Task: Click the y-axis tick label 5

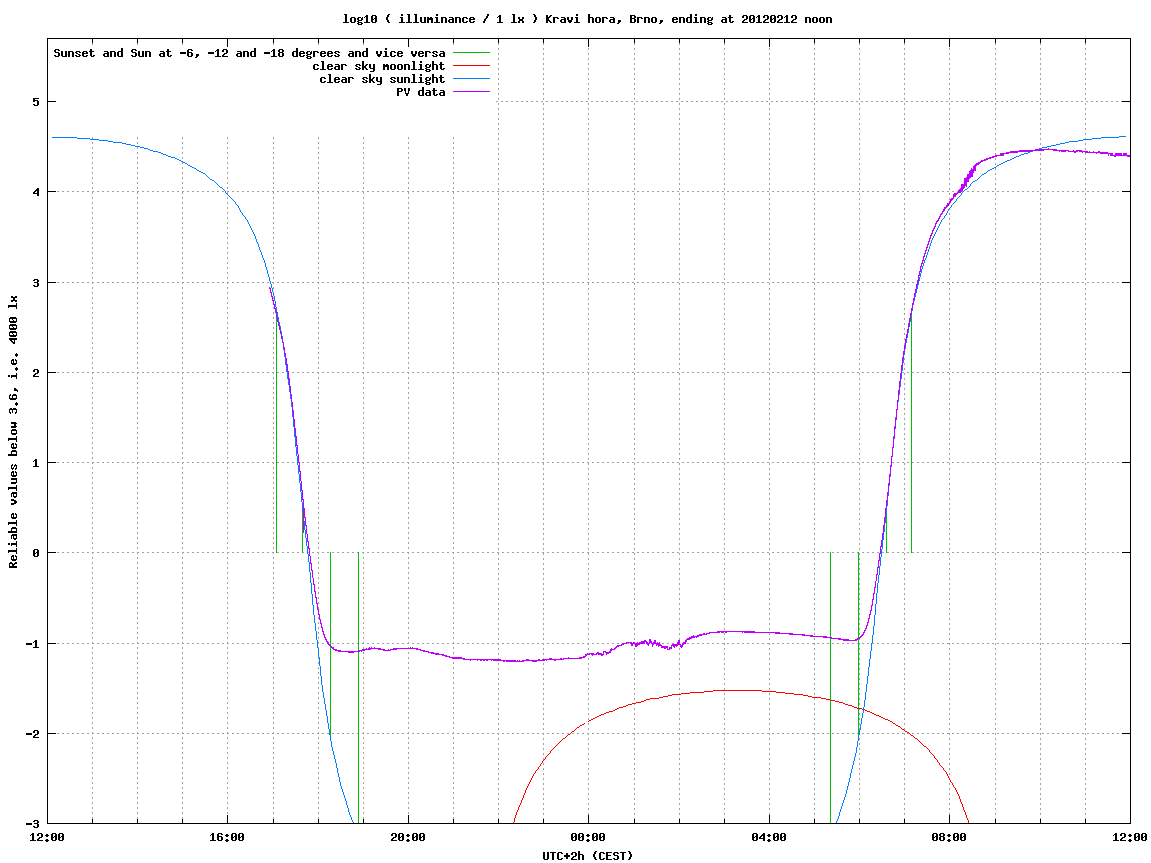Action: 35,102
